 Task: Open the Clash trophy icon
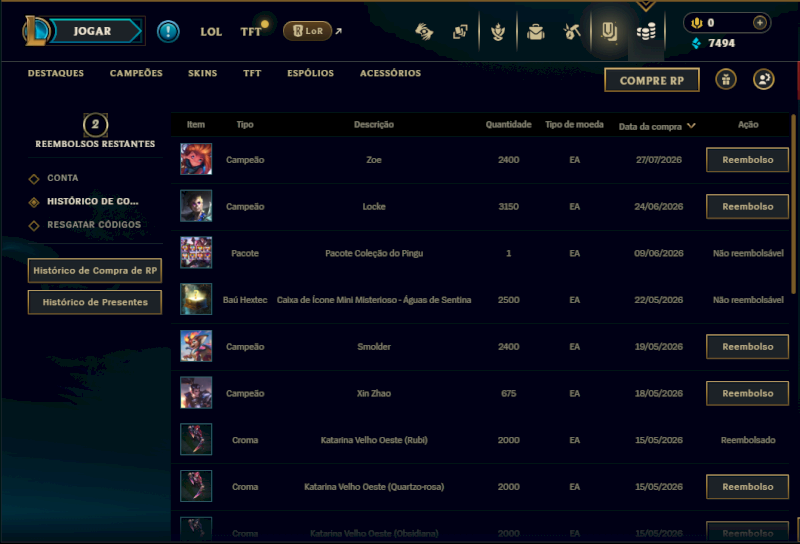pyautogui.click(x=498, y=32)
